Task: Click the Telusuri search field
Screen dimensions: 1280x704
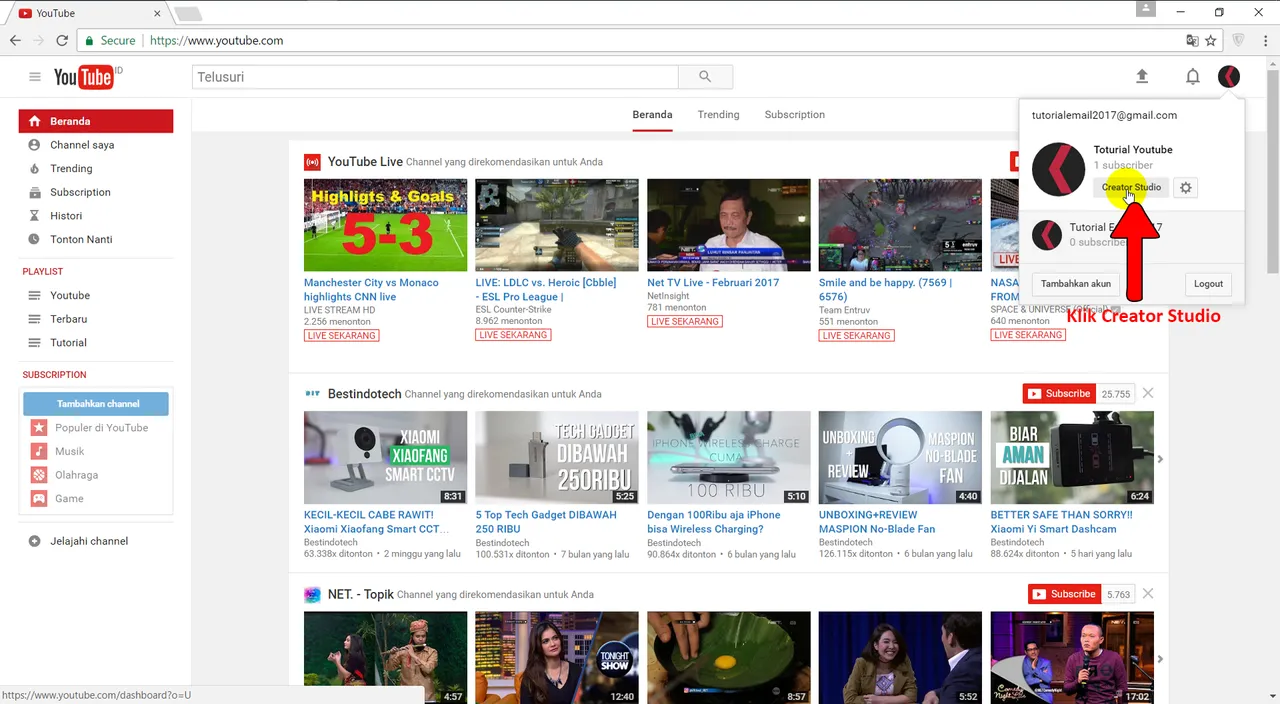Action: pos(435,77)
